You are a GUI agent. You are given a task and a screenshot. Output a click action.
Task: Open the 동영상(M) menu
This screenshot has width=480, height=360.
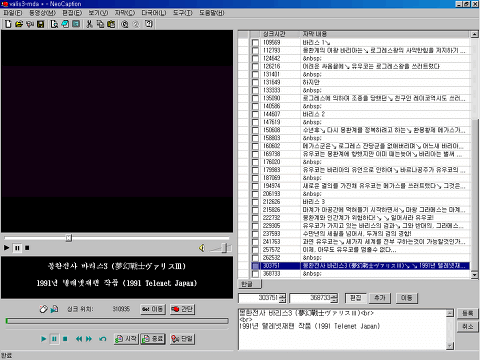42,13
